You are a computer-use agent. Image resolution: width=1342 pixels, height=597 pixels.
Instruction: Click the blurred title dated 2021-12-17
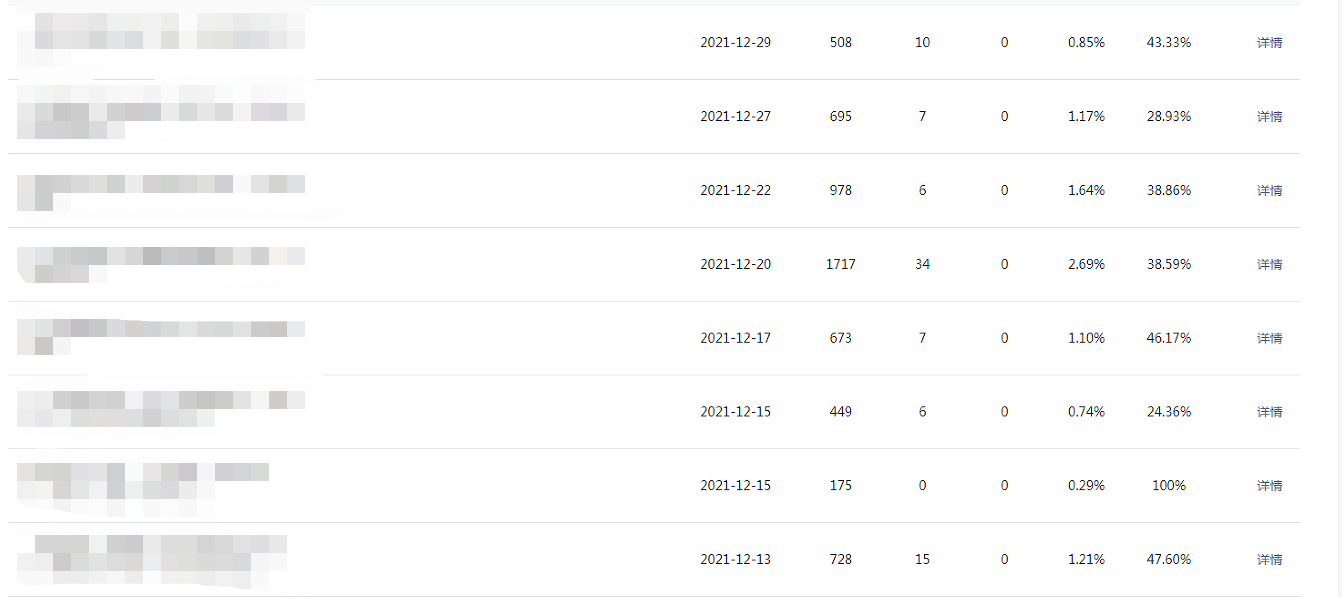click(161, 337)
